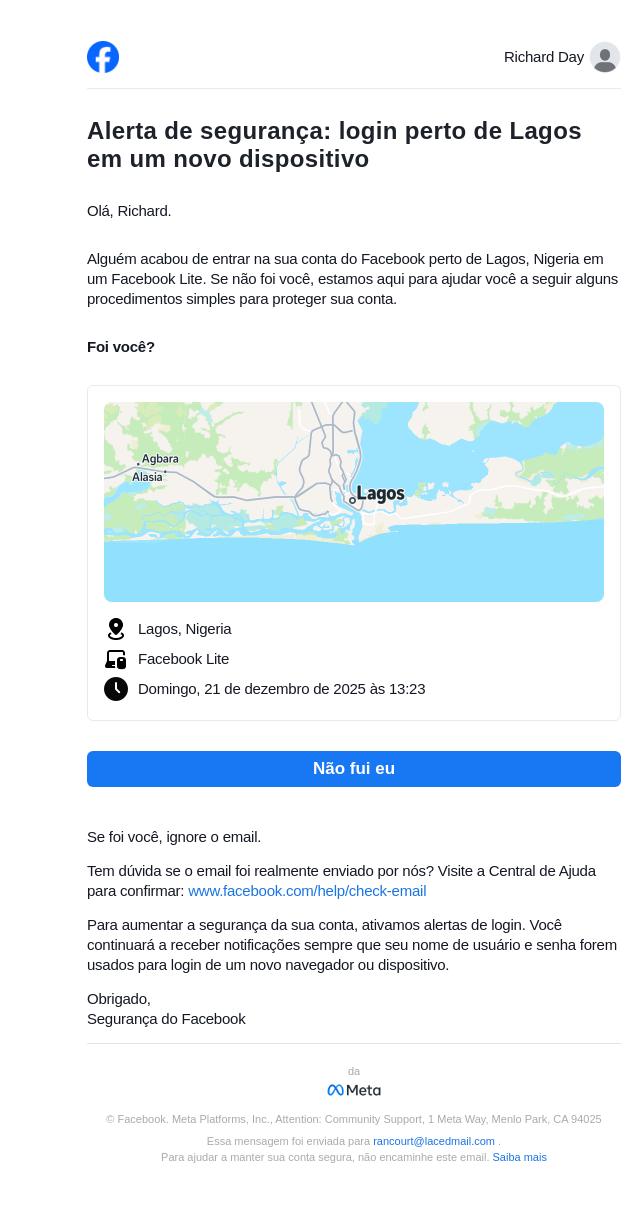Image resolution: width=624 pixels, height=1213 pixels.
Task: Click the clock icon beside the date
Action: [x=116, y=689]
